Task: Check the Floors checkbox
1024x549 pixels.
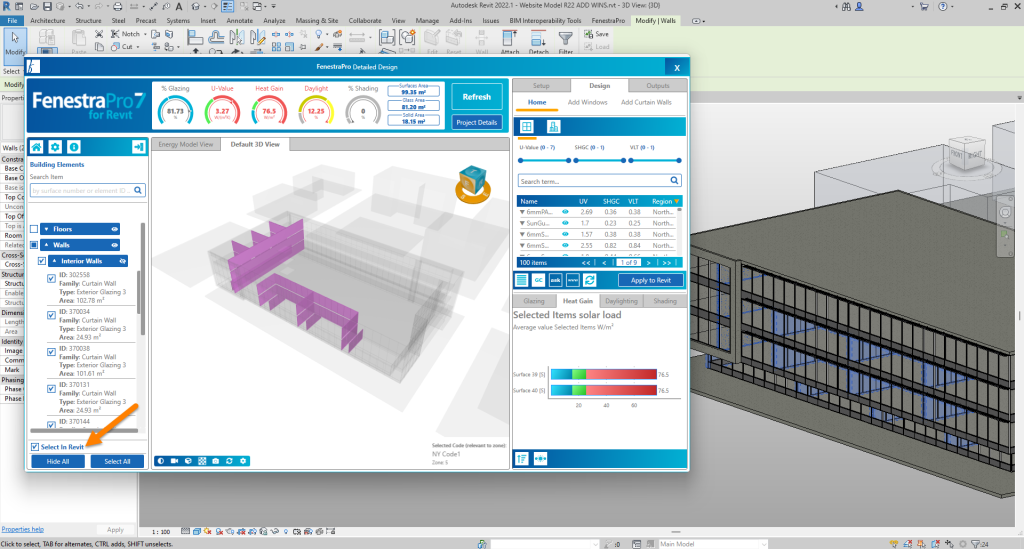Action: 34,229
